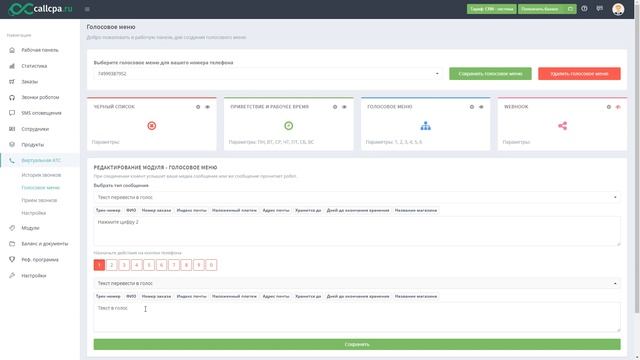Select phone key 2 action button

point(111,265)
